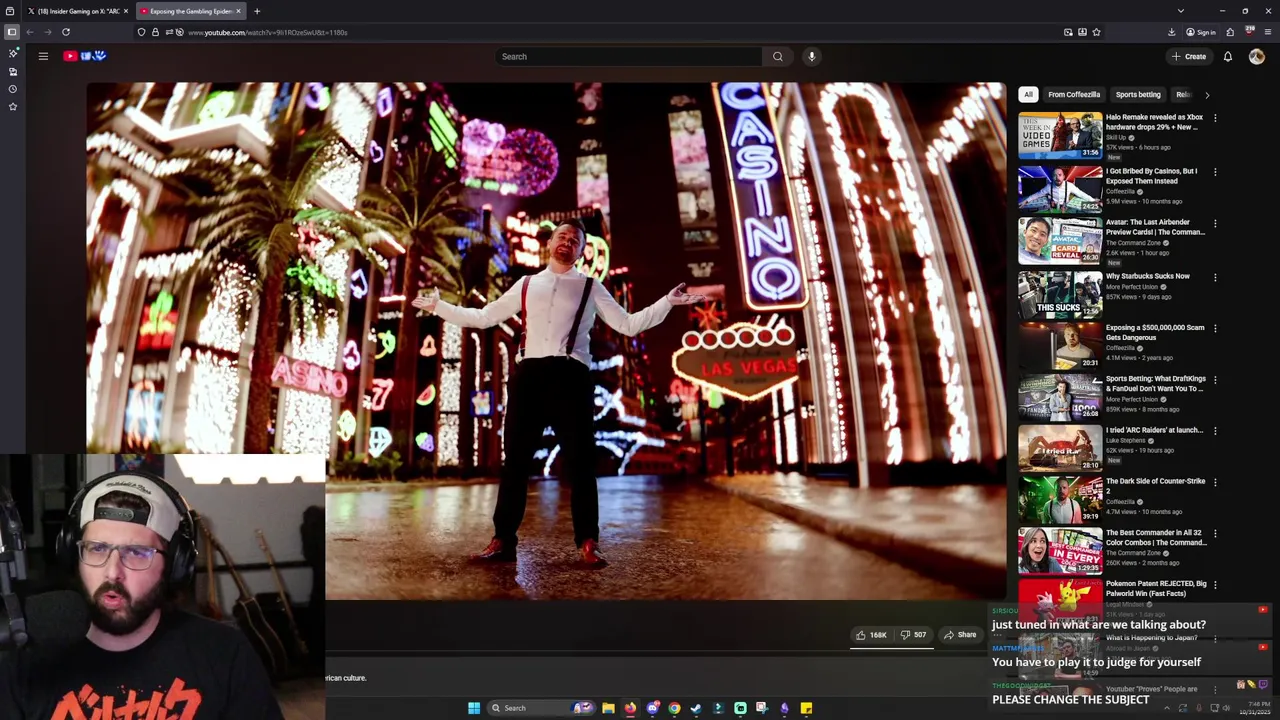This screenshot has width=1280, height=720.
Task: Open the Why Starbucks Sucks Now thumbnail
Action: (1060, 293)
